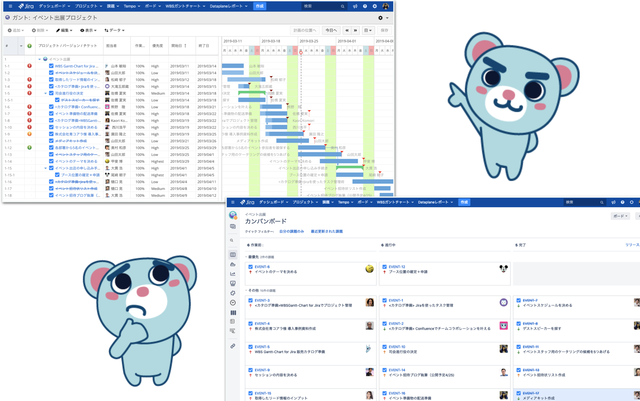
Task: Click search magnifier in Kanban sidebar
Action: [x=232, y=241]
